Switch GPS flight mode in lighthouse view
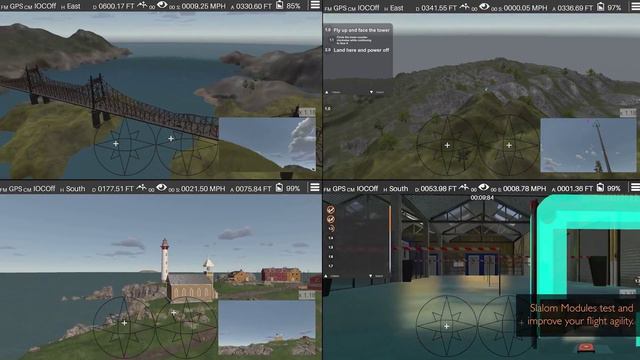Screen dimensions: 640x360 (16, 189)
